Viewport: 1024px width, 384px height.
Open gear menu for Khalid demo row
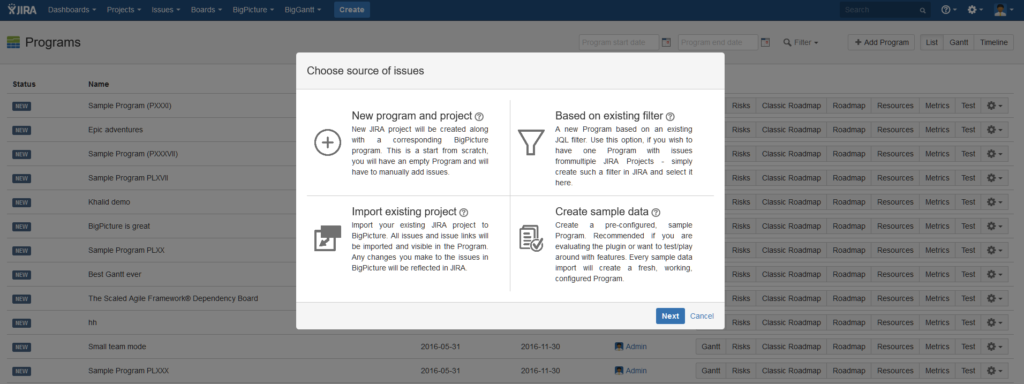click(x=994, y=202)
